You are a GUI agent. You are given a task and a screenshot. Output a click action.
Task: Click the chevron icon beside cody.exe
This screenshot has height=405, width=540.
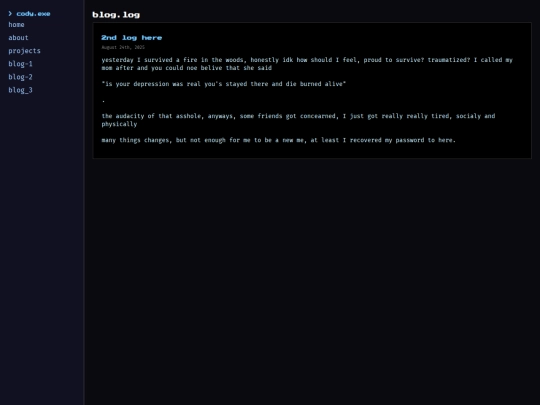coord(10,13)
